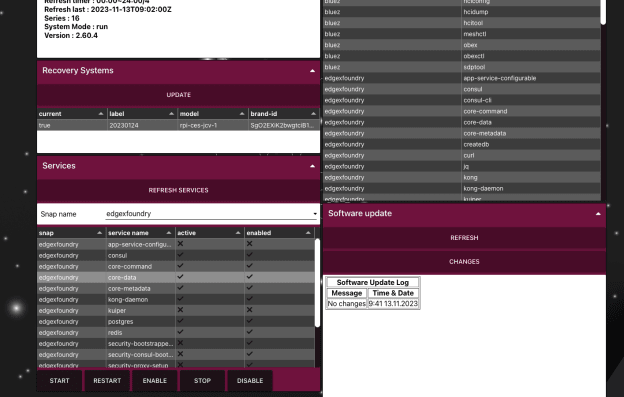Click the active X mark for kuiper
The image size is (624, 397).
tap(180, 309)
